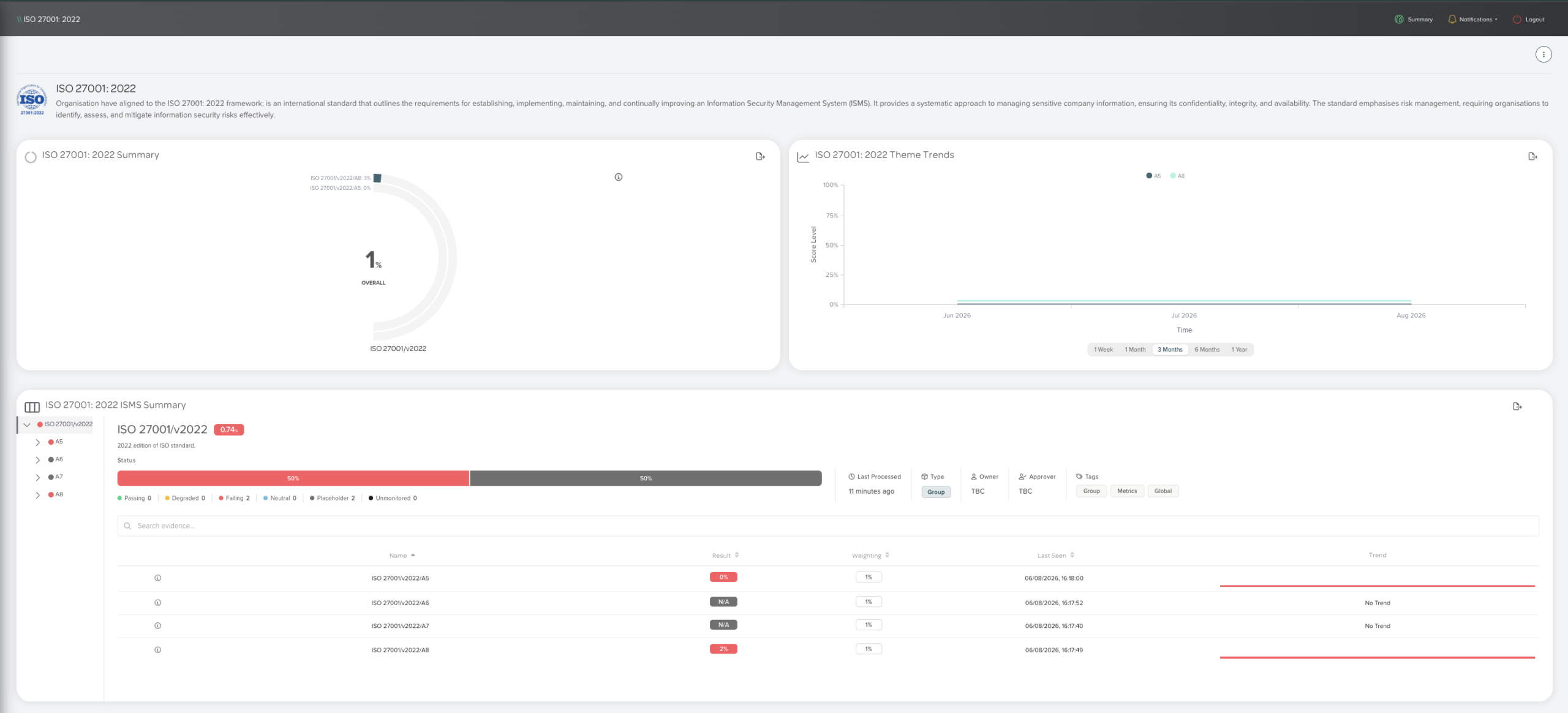
Task: Expand the A5 tree node
Action: point(38,442)
